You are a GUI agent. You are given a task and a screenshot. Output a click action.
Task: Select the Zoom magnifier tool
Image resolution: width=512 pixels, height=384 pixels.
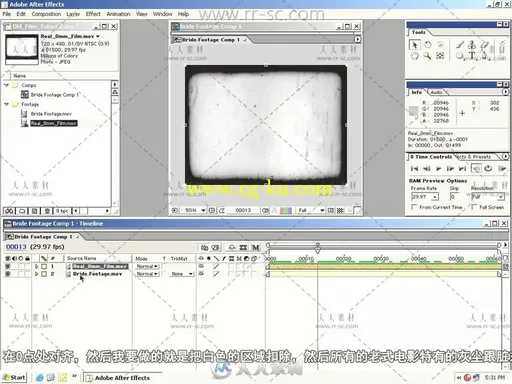point(427,56)
